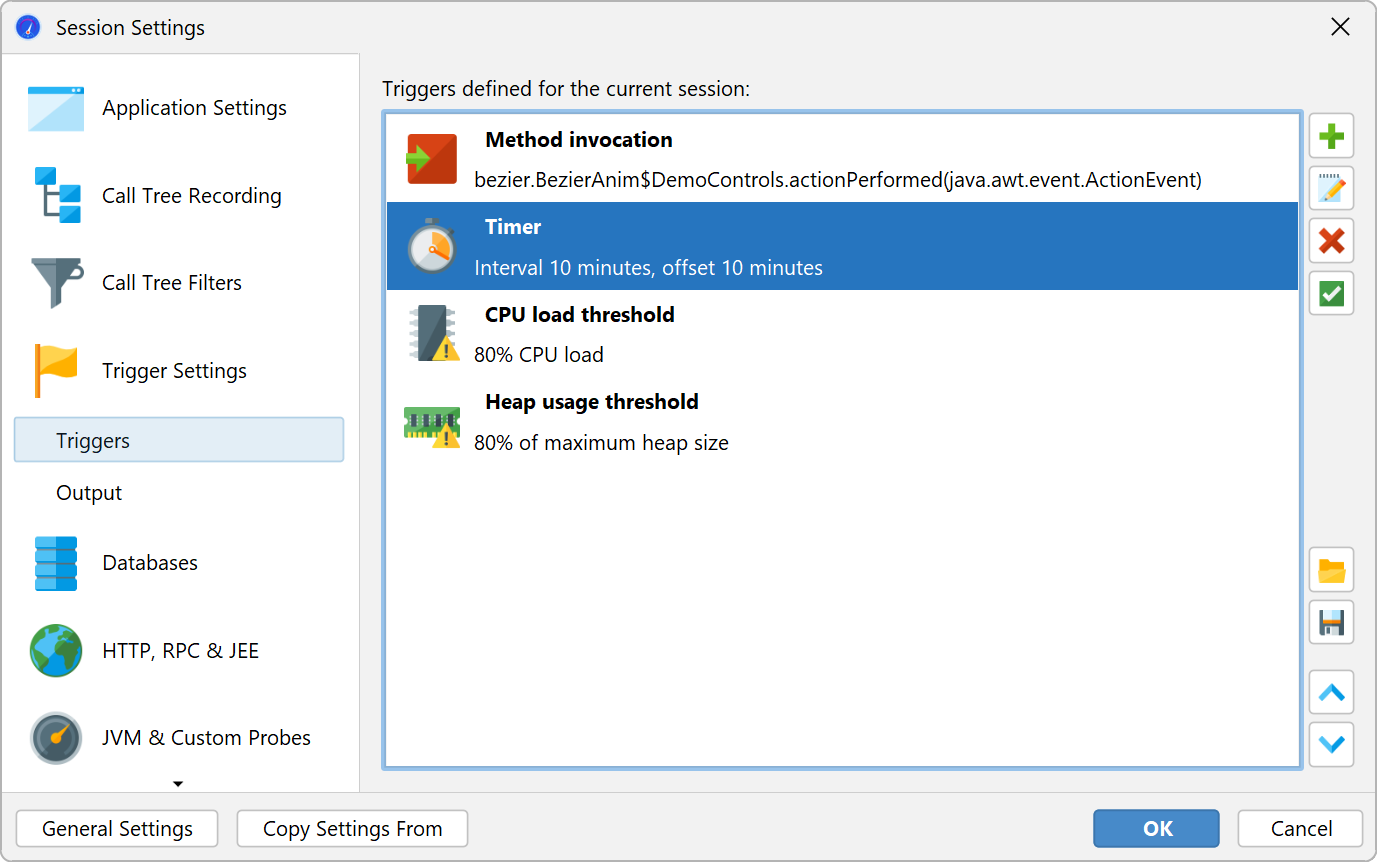Click the edit trigger notepad icon

tap(1331, 189)
